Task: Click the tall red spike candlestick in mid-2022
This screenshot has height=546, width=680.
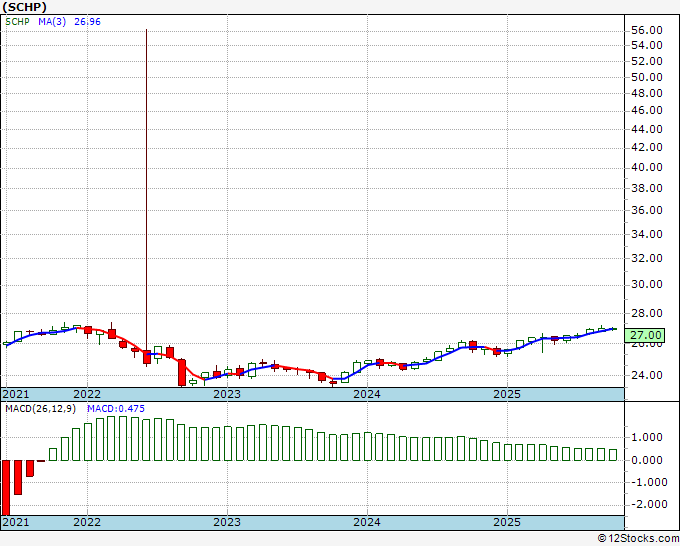Action: 147,198
